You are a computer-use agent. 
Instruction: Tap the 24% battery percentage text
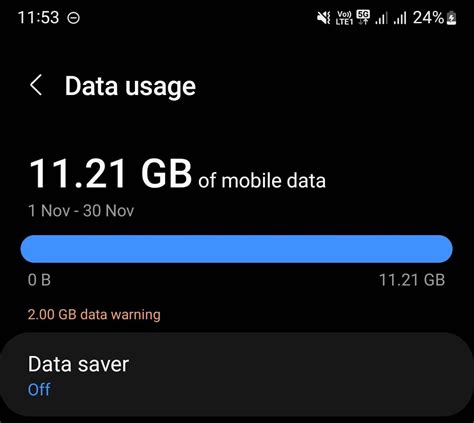click(428, 17)
